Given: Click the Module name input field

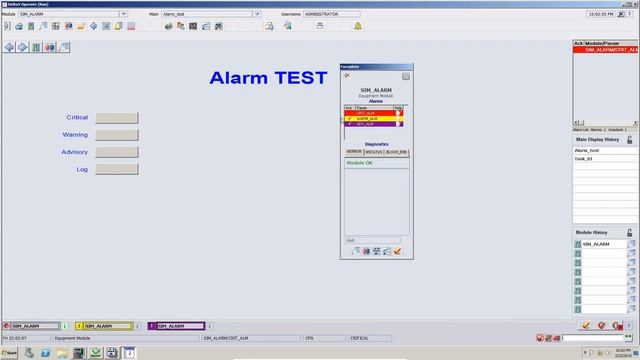Looking at the screenshot, I should [x=68, y=14].
